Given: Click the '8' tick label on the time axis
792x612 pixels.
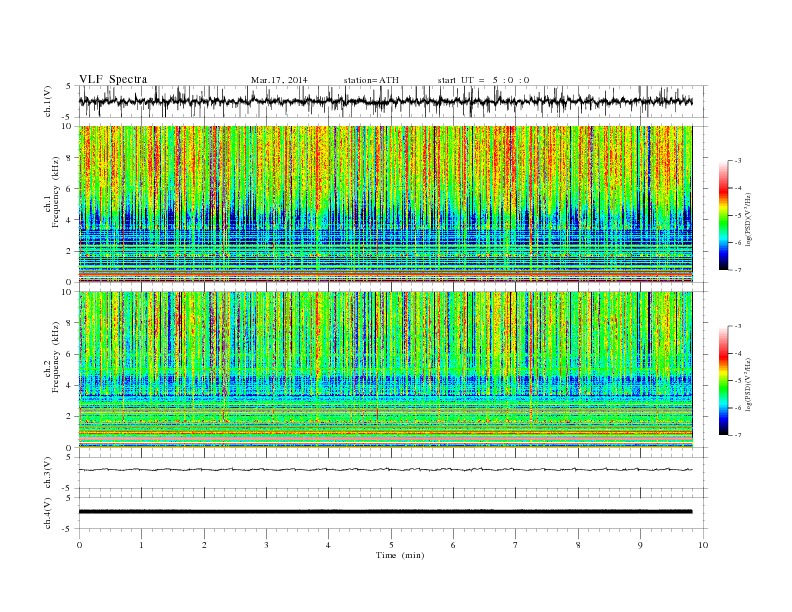Looking at the screenshot, I should (578, 545).
